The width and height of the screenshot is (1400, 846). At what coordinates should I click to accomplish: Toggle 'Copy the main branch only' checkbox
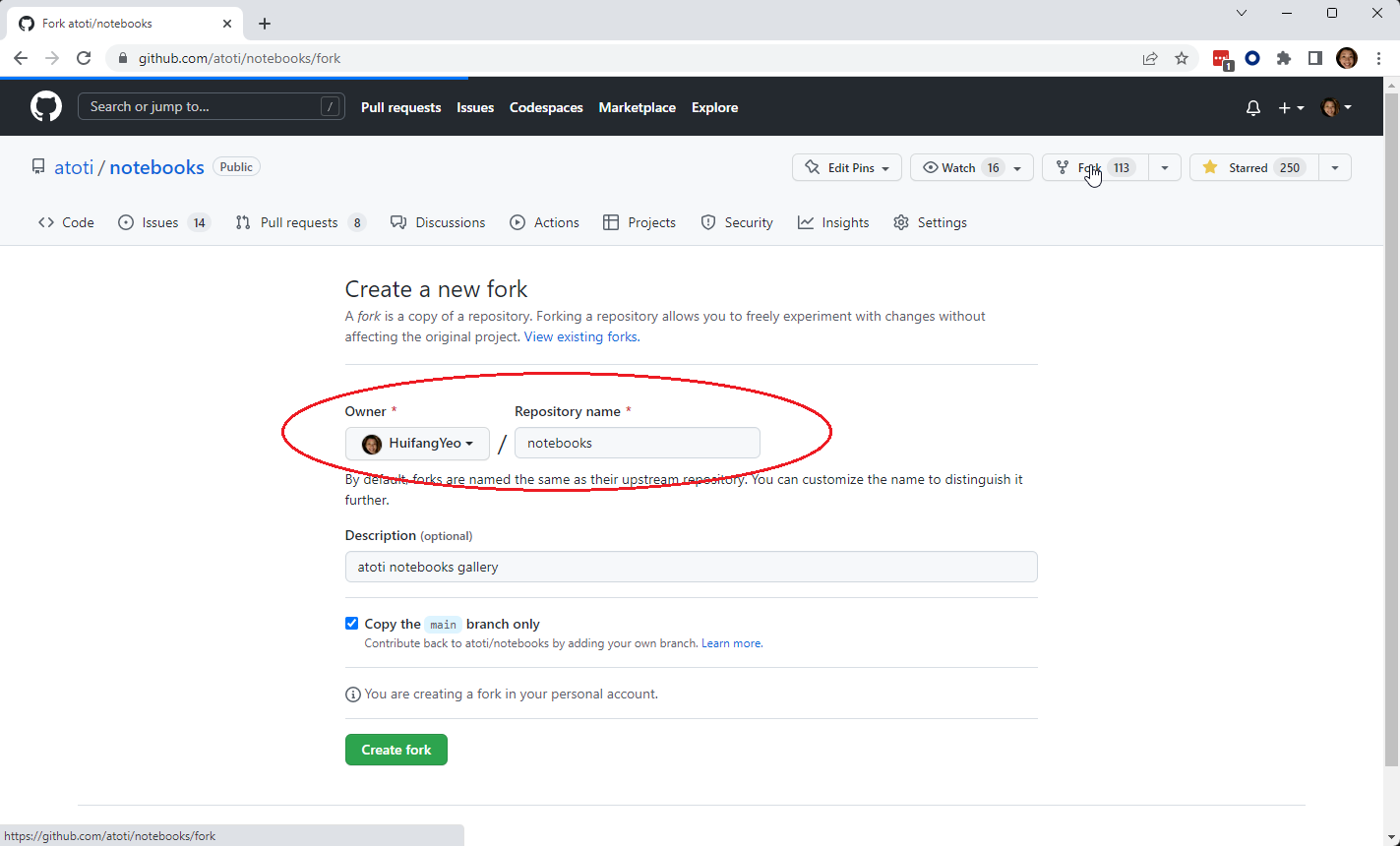pos(351,624)
